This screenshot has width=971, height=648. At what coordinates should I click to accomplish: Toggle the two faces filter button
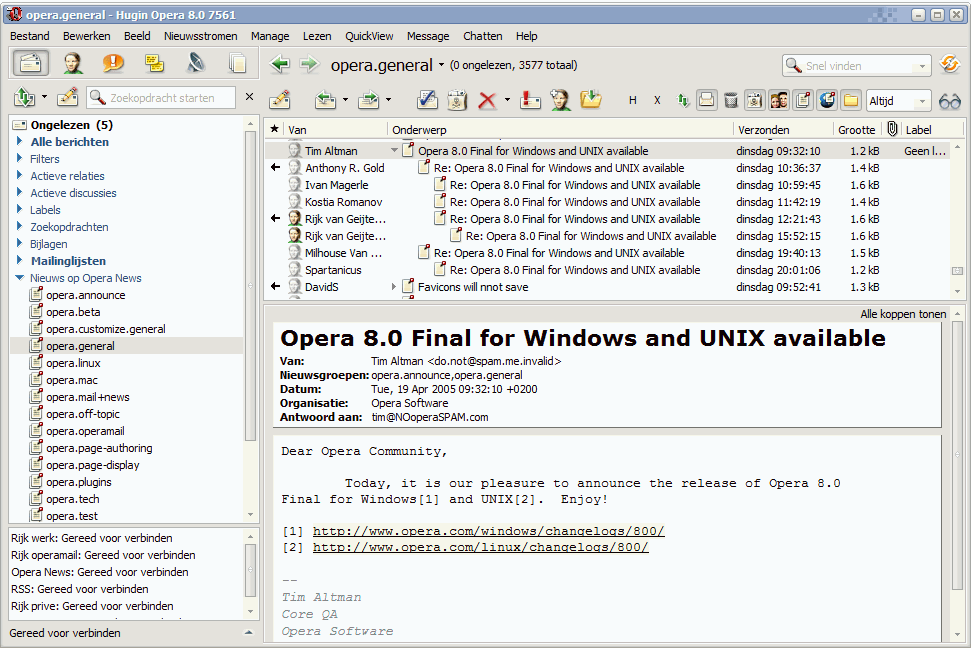[x=779, y=100]
